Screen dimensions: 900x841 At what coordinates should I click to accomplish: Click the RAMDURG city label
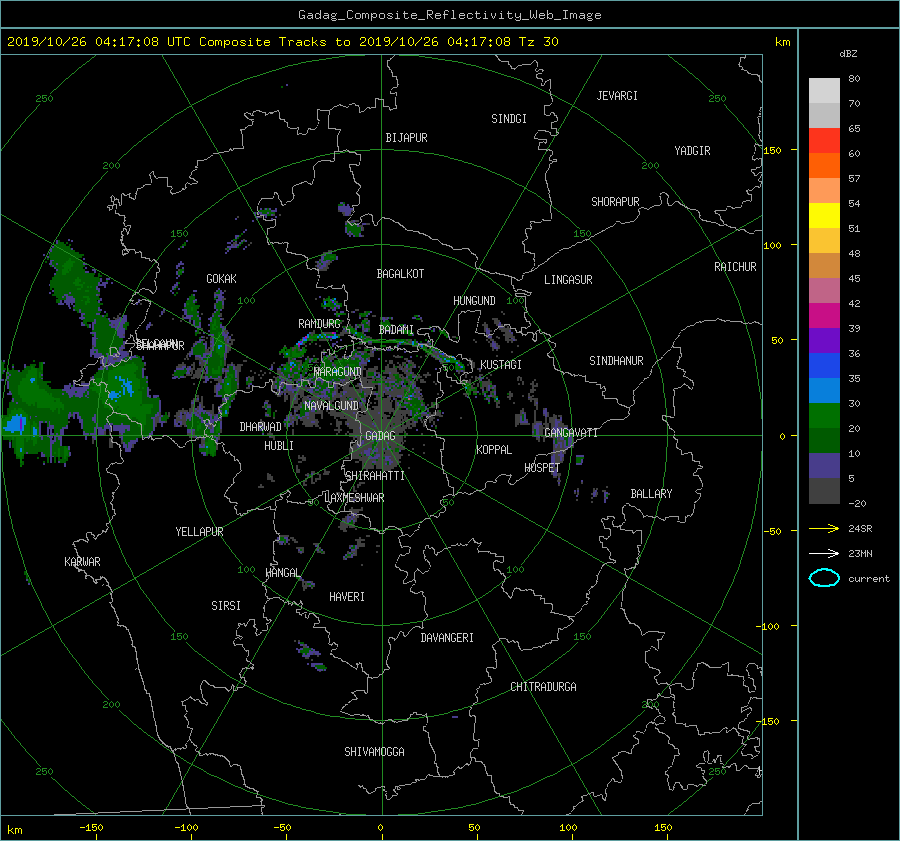319,324
